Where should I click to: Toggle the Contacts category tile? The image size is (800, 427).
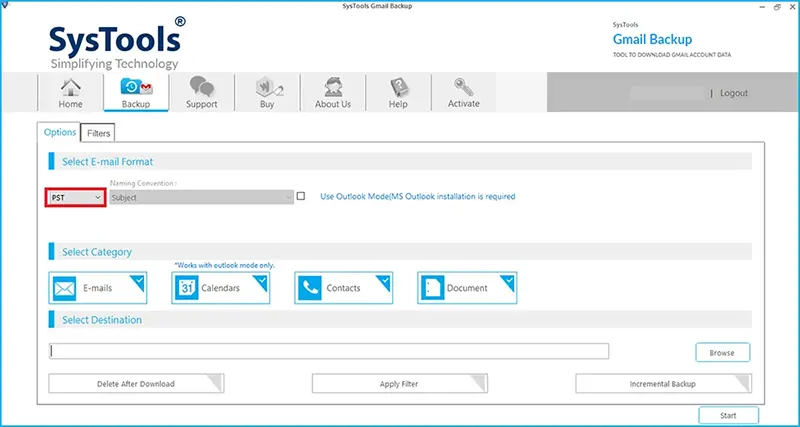coord(344,288)
